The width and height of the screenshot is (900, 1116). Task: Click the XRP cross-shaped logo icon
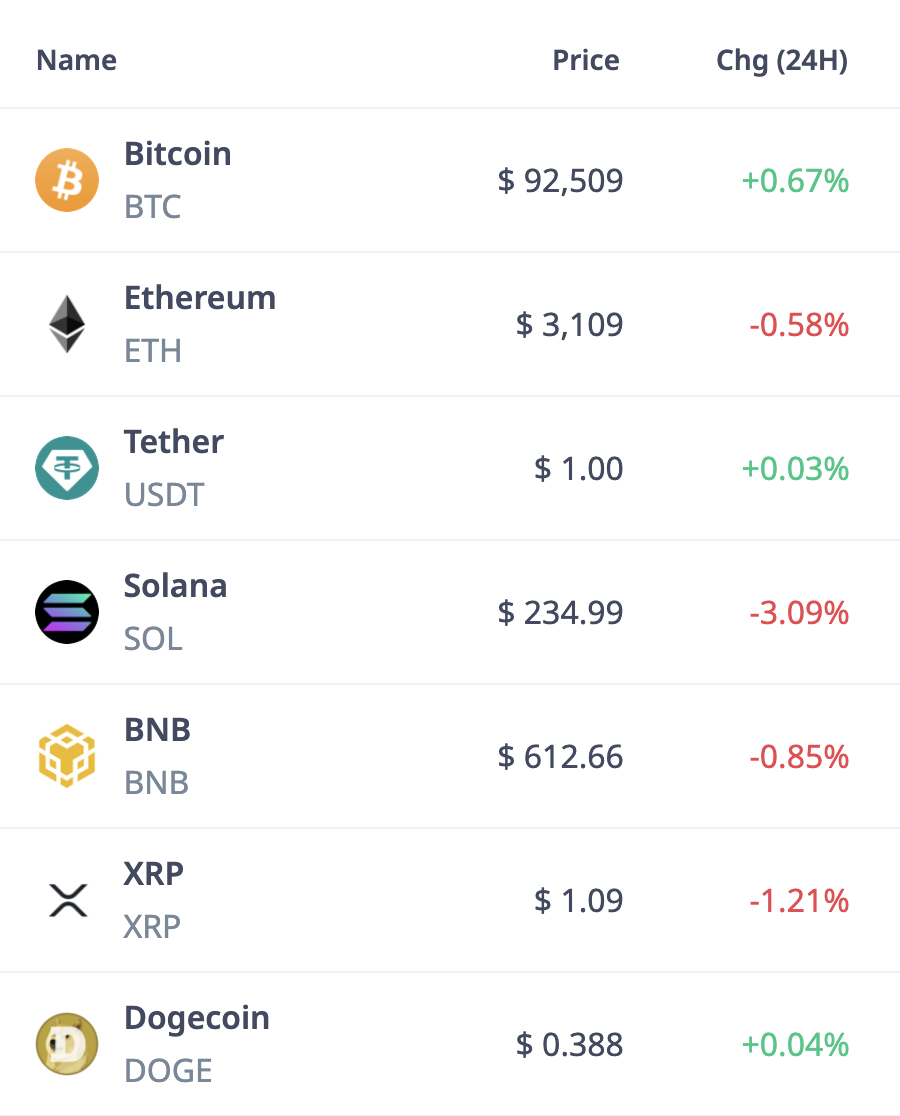point(68,900)
